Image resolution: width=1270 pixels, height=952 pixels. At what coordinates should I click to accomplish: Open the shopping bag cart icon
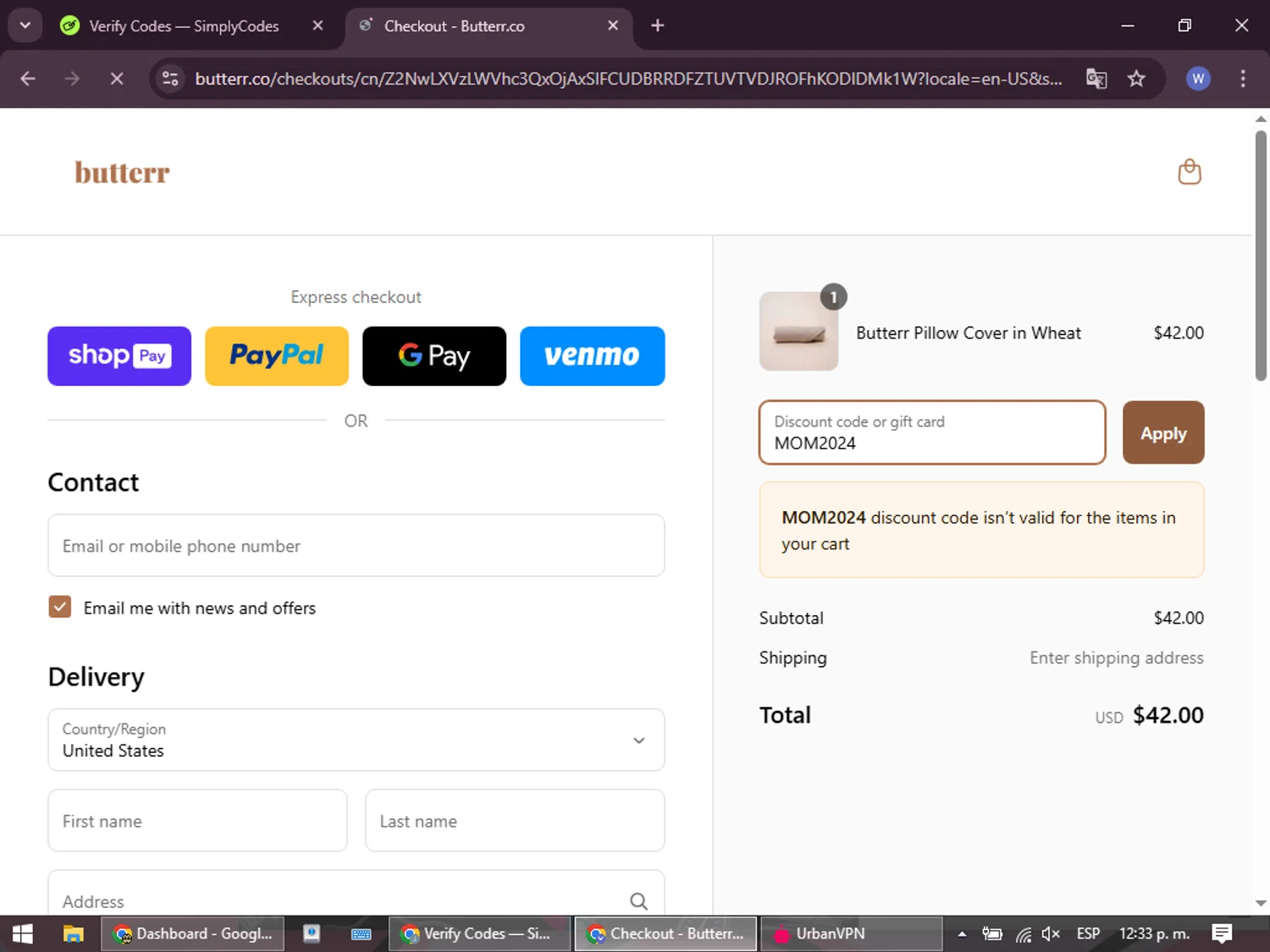tap(1190, 172)
